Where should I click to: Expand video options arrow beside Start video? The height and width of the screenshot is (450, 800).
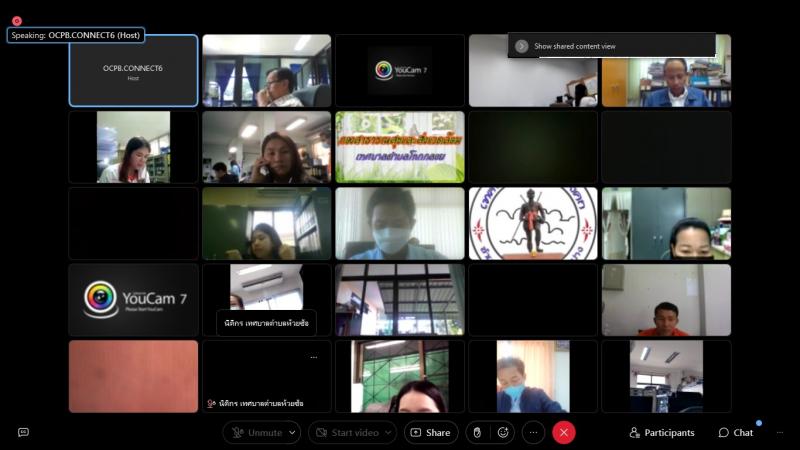(x=388, y=432)
